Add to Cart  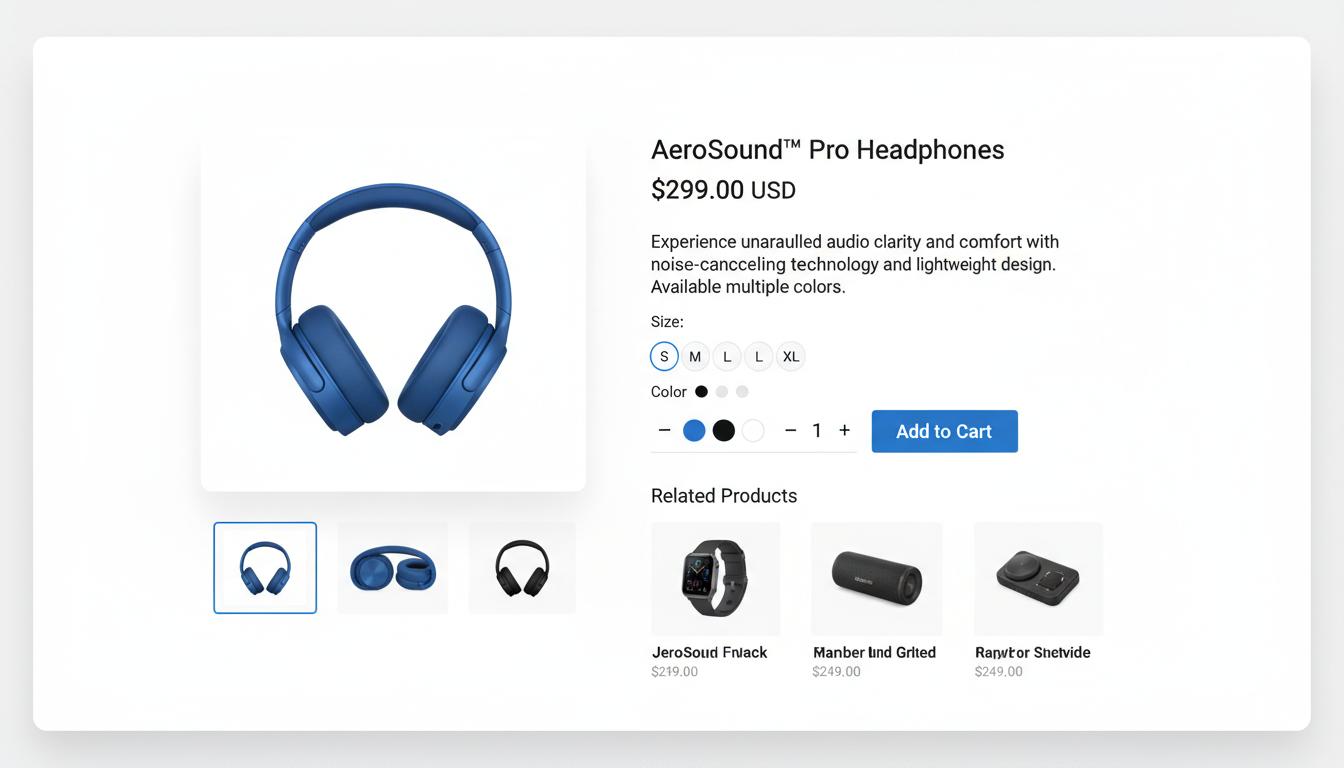[x=945, y=431]
